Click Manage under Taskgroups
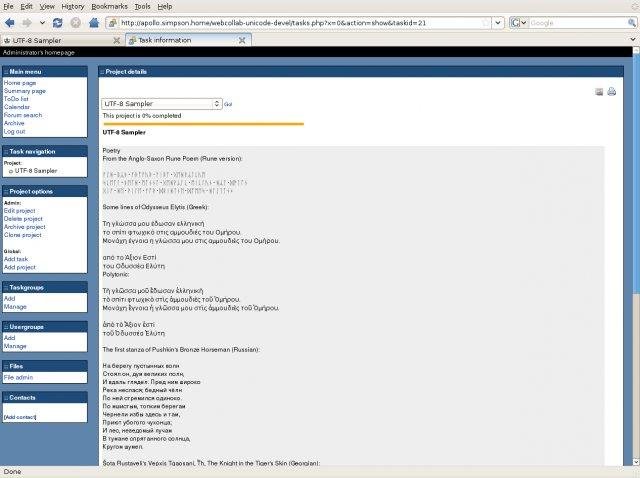Screen dimensions: 640x478 pos(15,307)
